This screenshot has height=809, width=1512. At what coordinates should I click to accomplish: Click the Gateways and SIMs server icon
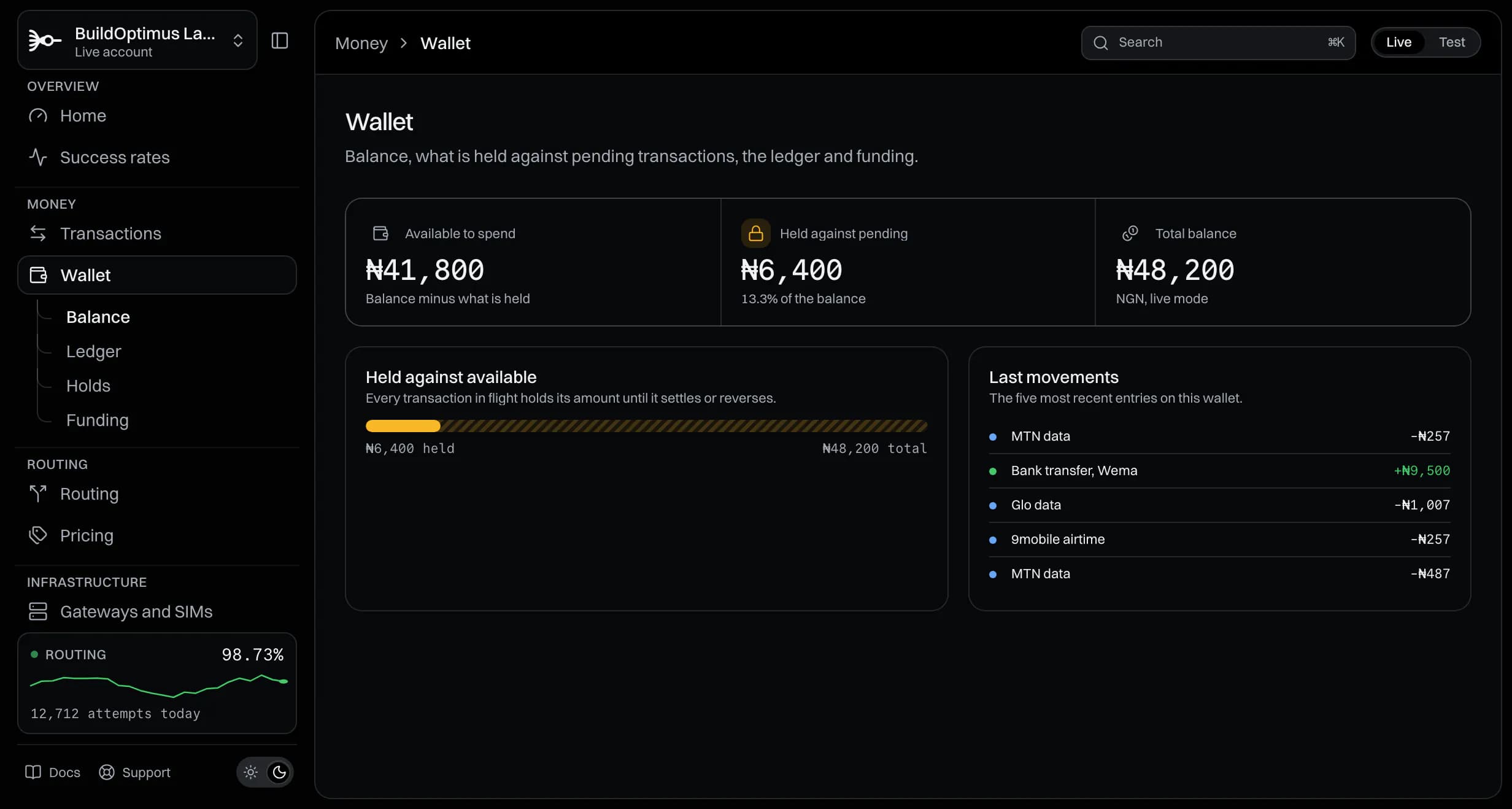coord(38,611)
